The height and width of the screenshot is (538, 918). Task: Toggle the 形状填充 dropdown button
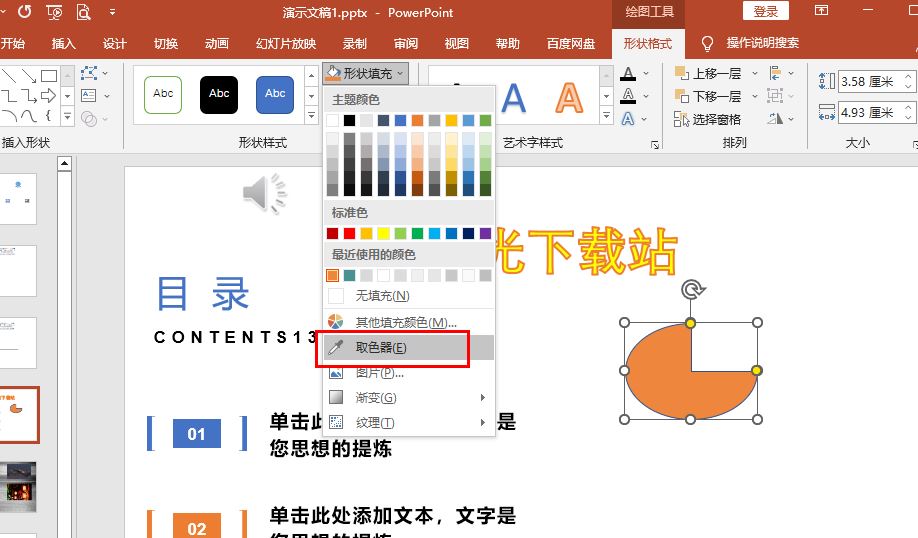coord(366,73)
